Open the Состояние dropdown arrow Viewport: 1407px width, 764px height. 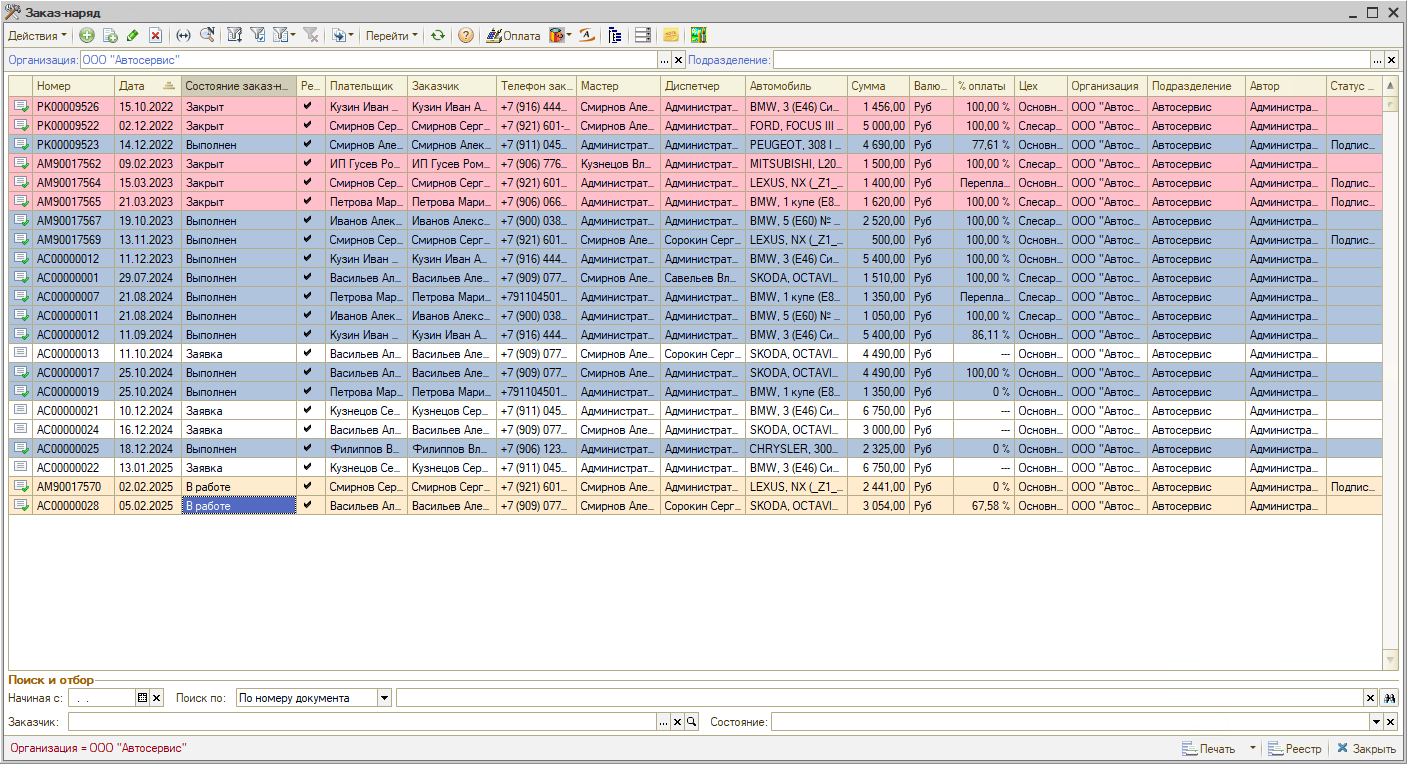(x=1376, y=722)
